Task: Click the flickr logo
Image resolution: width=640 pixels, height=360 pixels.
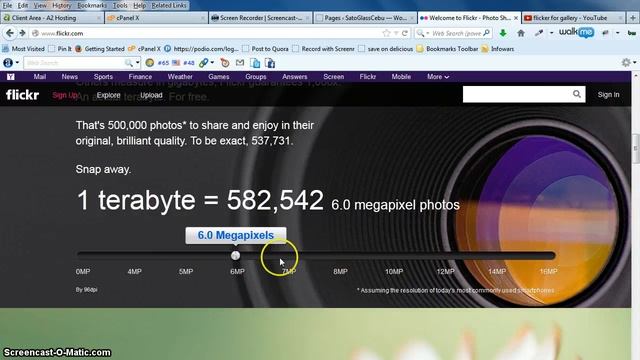Action: click(x=22, y=95)
